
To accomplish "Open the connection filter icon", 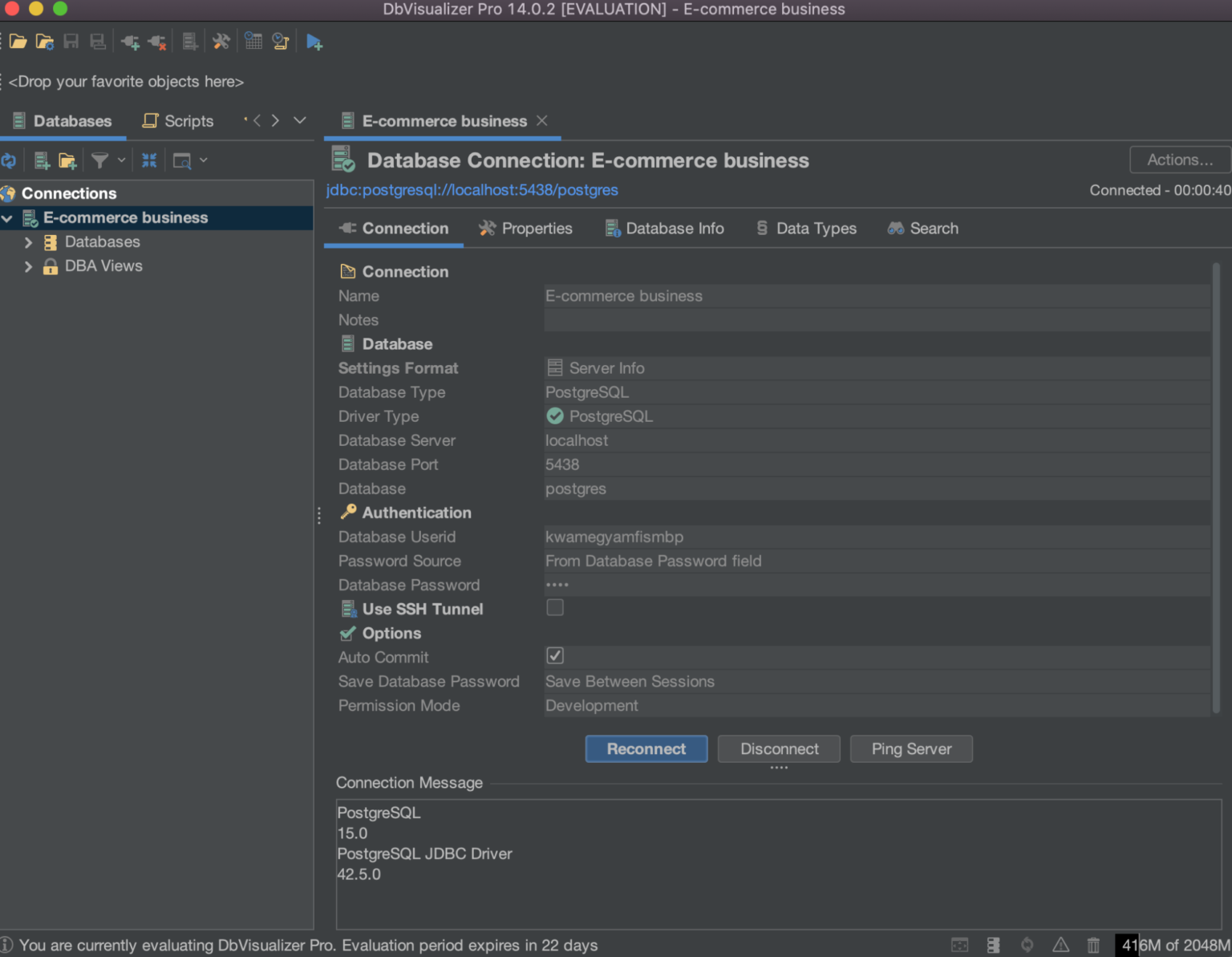I will (x=98, y=160).
